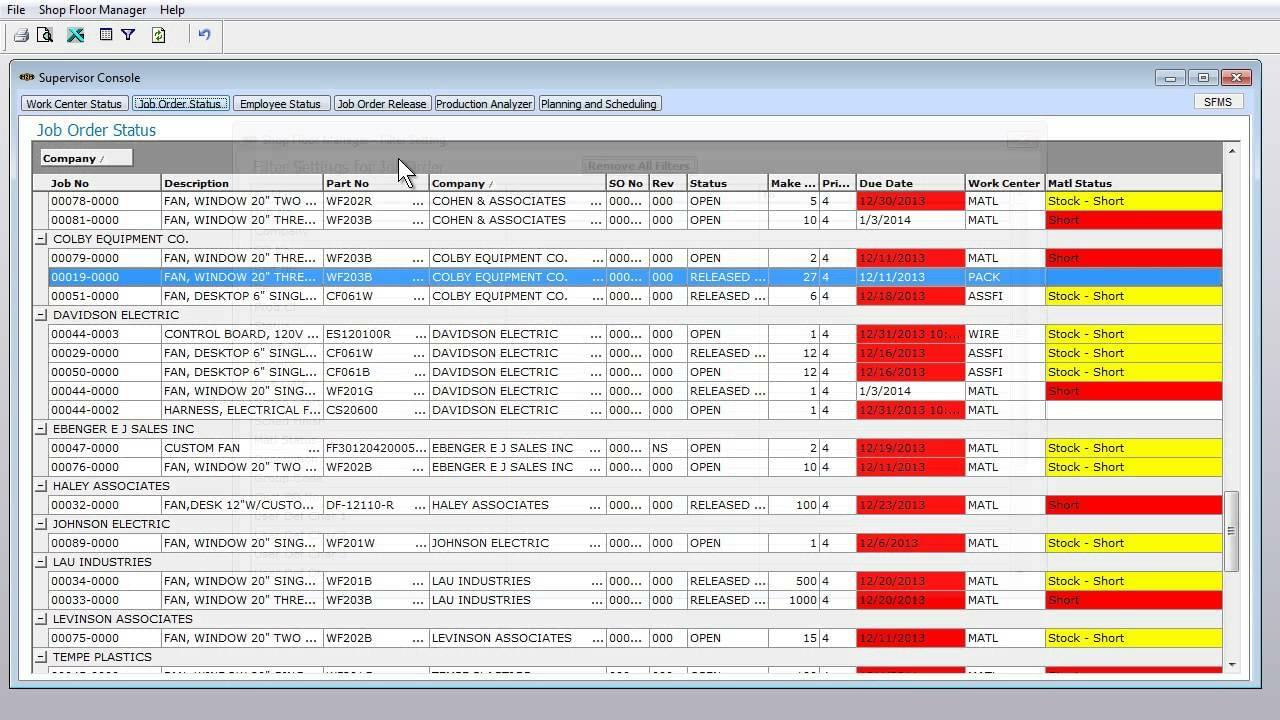1280x720 pixels.
Task: Click the Print toolbar icon
Action: (21, 35)
